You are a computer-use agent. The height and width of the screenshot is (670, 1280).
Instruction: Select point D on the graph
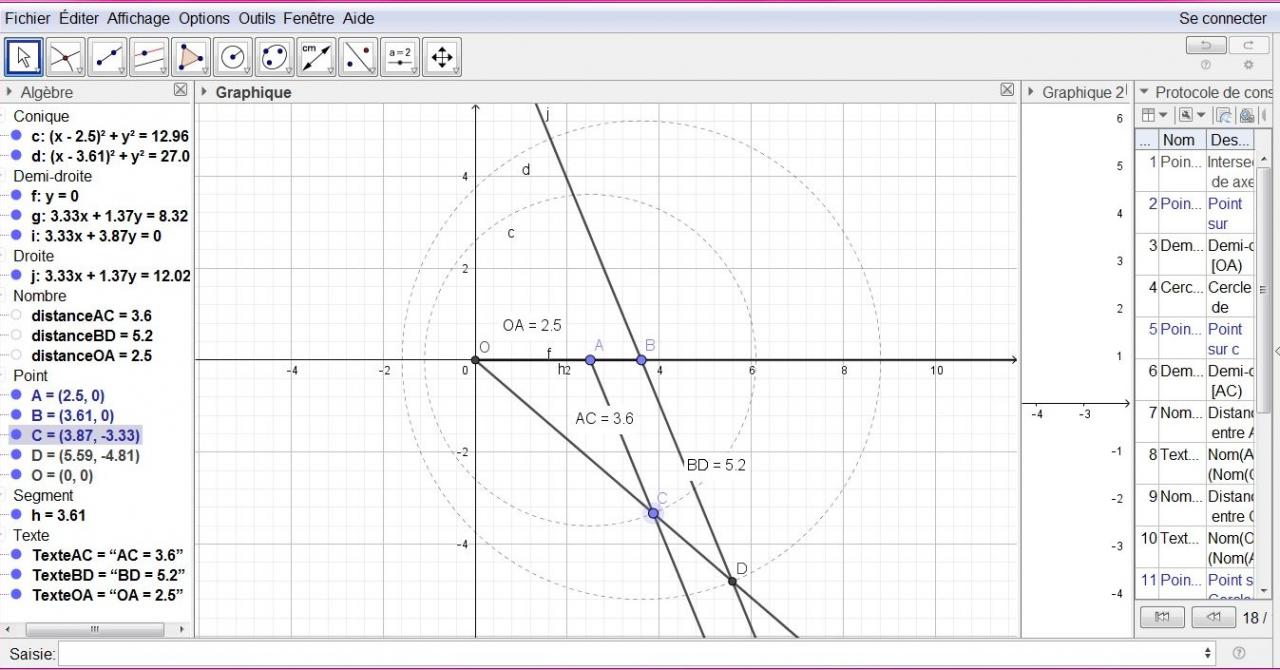733,581
